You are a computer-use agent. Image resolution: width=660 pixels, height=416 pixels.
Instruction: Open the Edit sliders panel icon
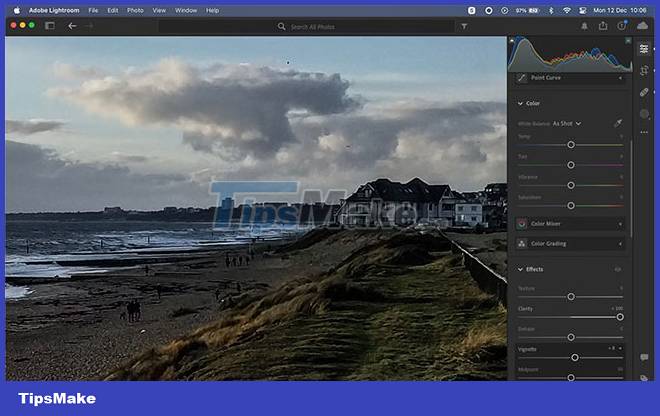point(644,49)
